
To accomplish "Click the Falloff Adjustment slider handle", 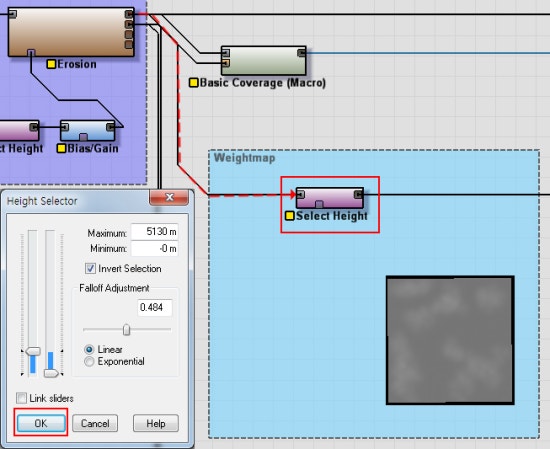I will 126,330.
